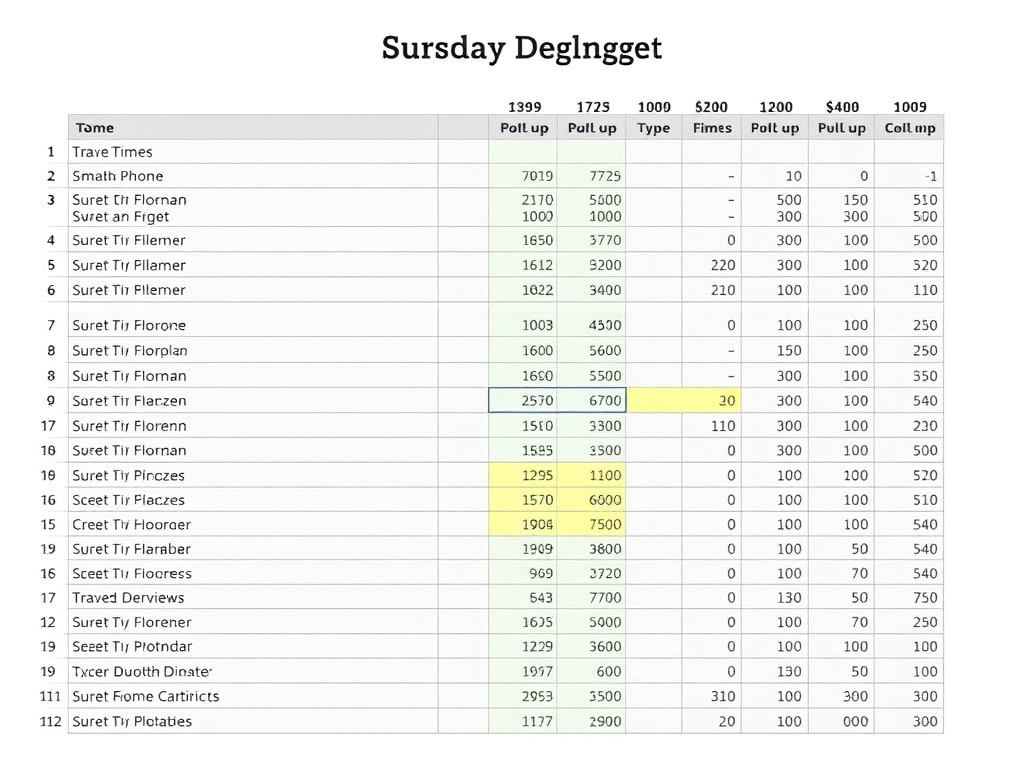Click the $200 Fimes column header
1024x768 pixels.
click(x=711, y=128)
